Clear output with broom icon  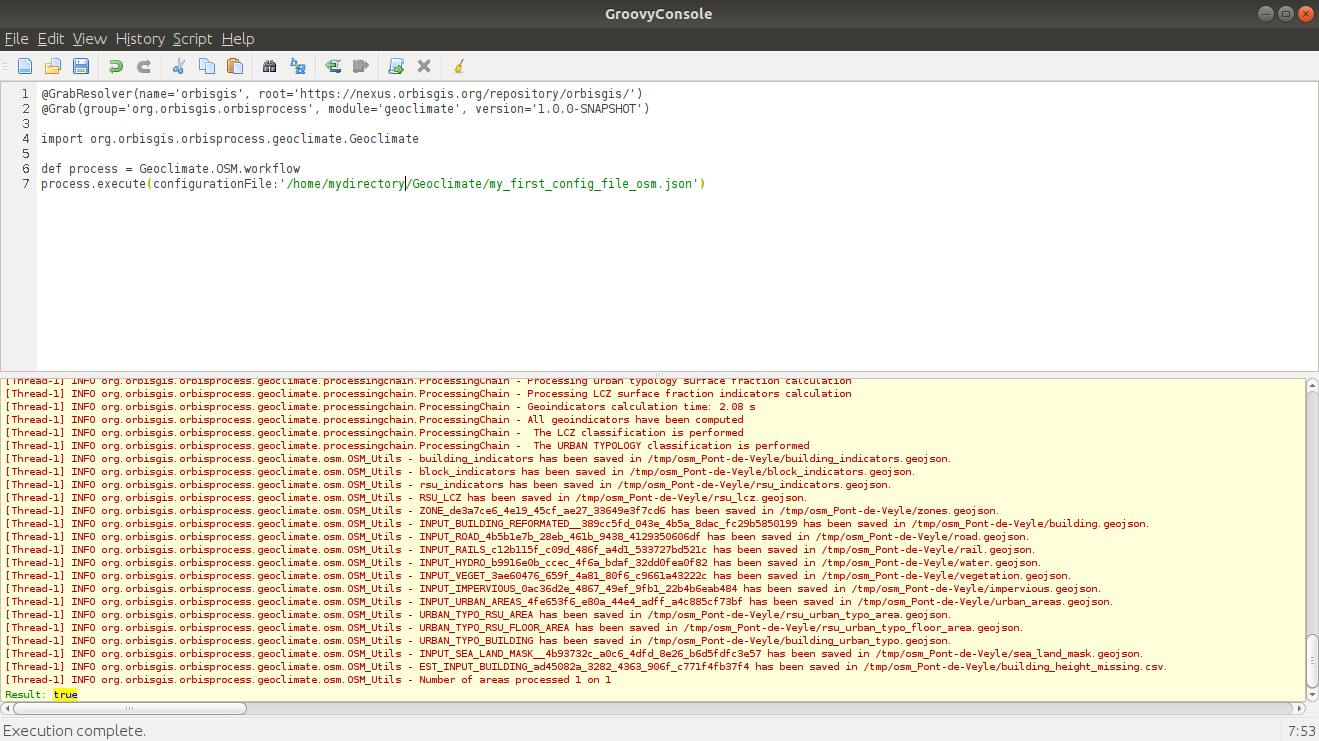click(x=459, y=66)
